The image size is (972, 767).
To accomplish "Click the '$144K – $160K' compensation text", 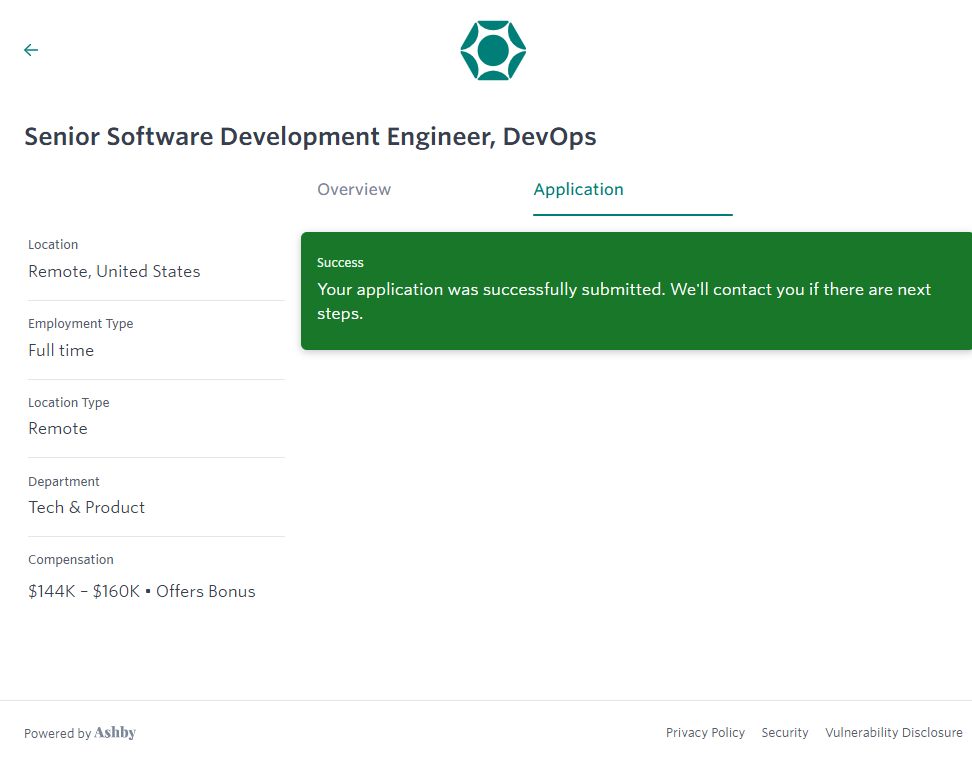I will click(84, 592).
